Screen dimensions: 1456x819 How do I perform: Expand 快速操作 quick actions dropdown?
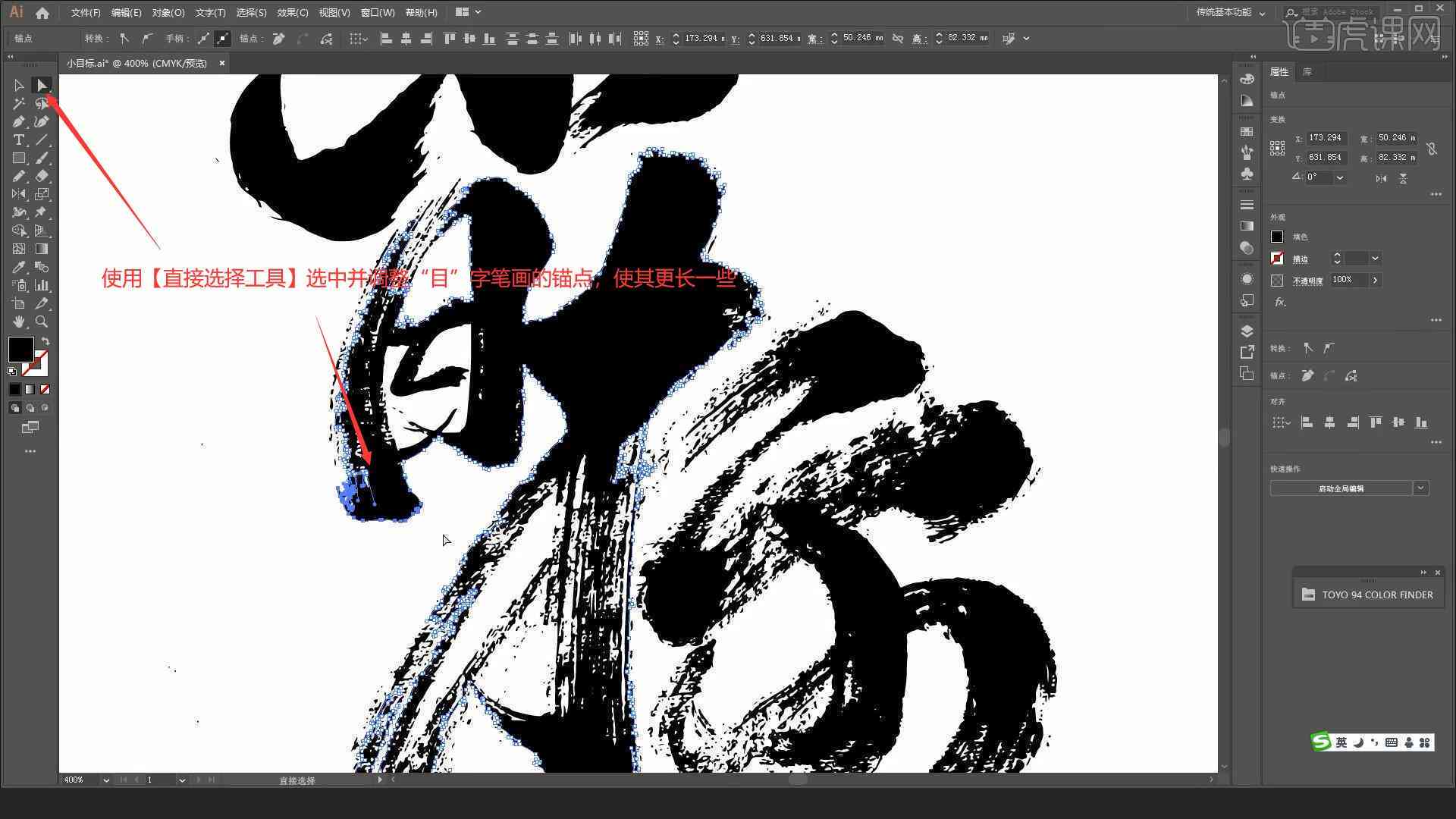1421,488
